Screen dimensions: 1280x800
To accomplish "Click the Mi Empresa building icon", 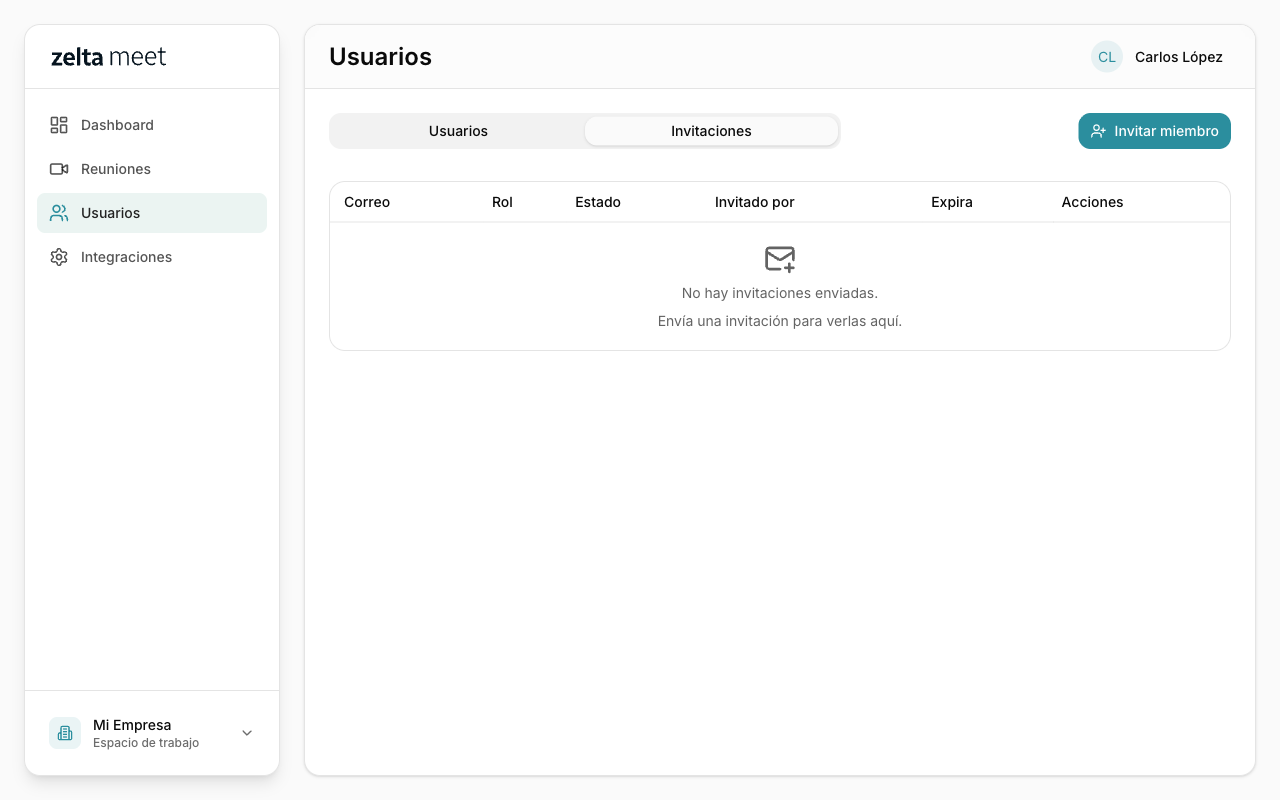I will [x=65, y=733].
